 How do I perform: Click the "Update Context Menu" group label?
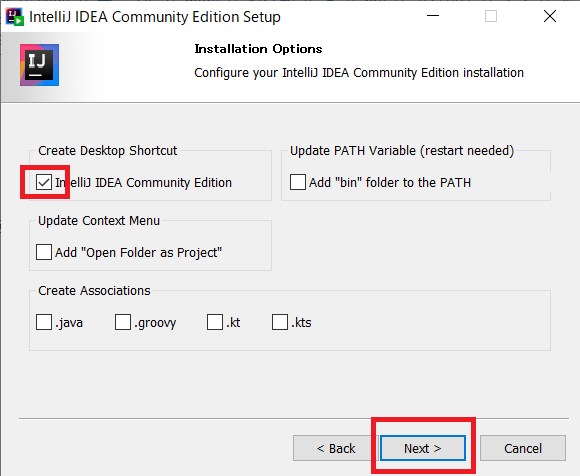pos(99,221)
